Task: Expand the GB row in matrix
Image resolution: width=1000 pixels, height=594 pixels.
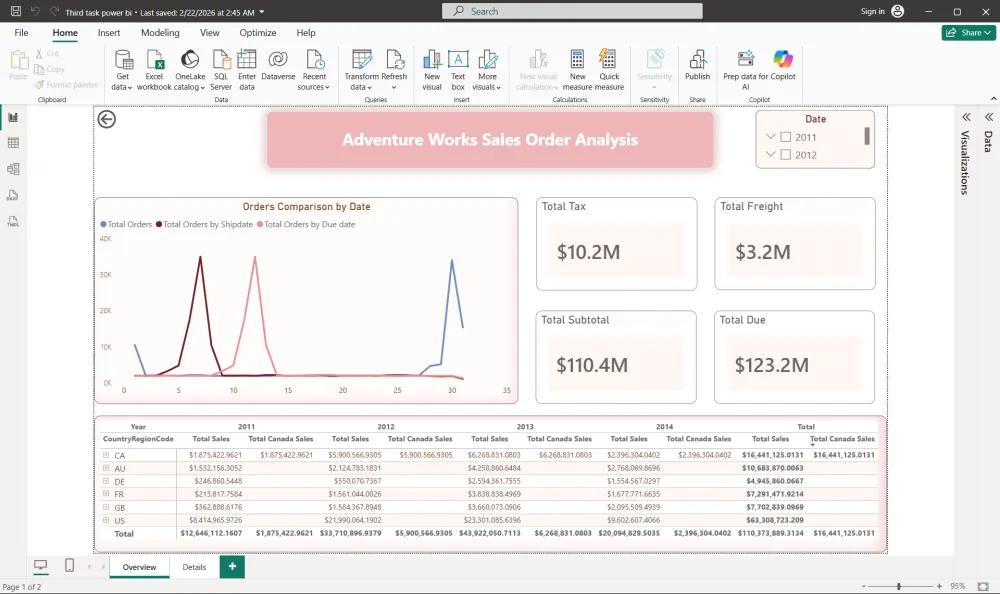Action: click(x=106, y=507)
